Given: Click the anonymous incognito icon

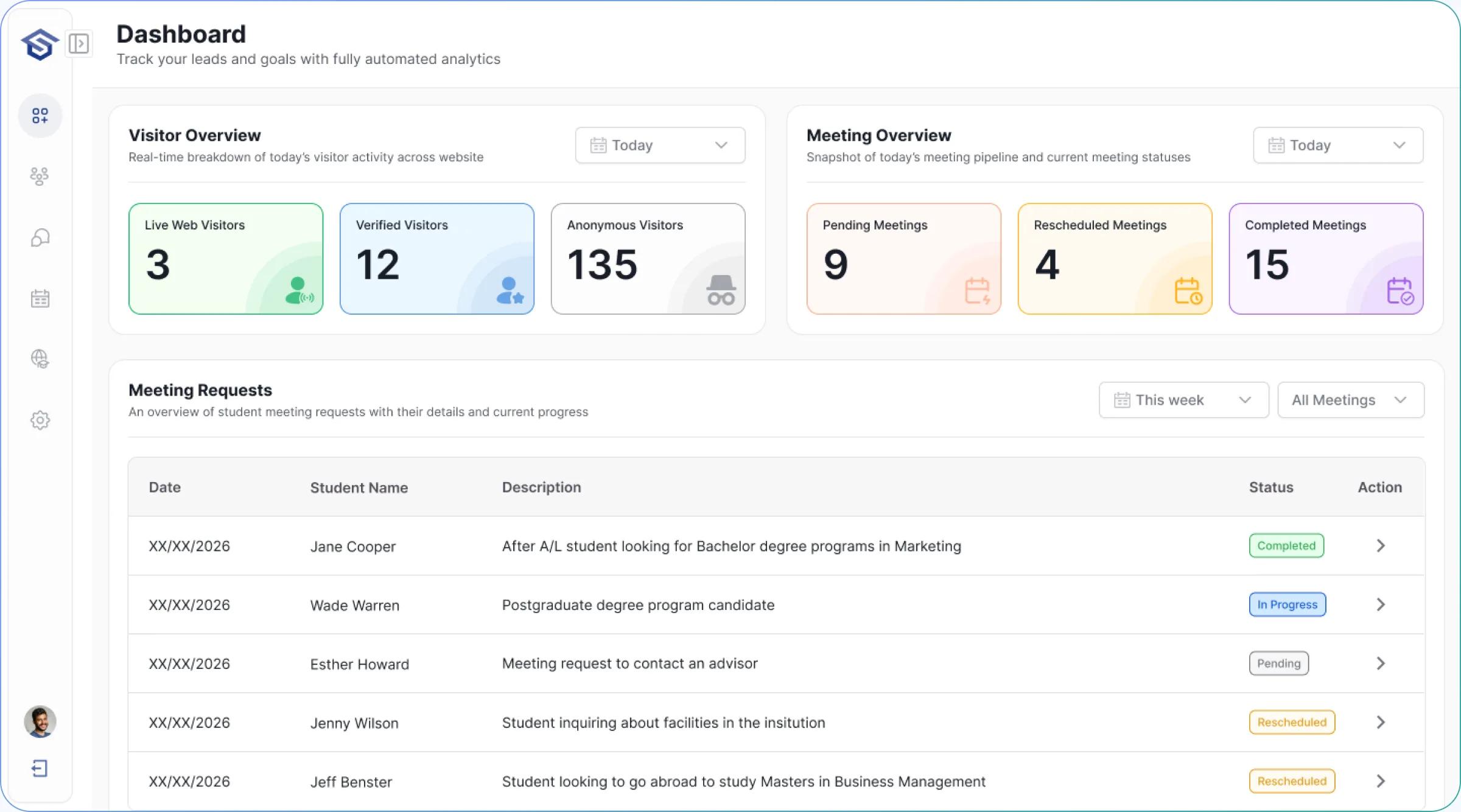Looking at the screenshot, I should pos(721,290).
